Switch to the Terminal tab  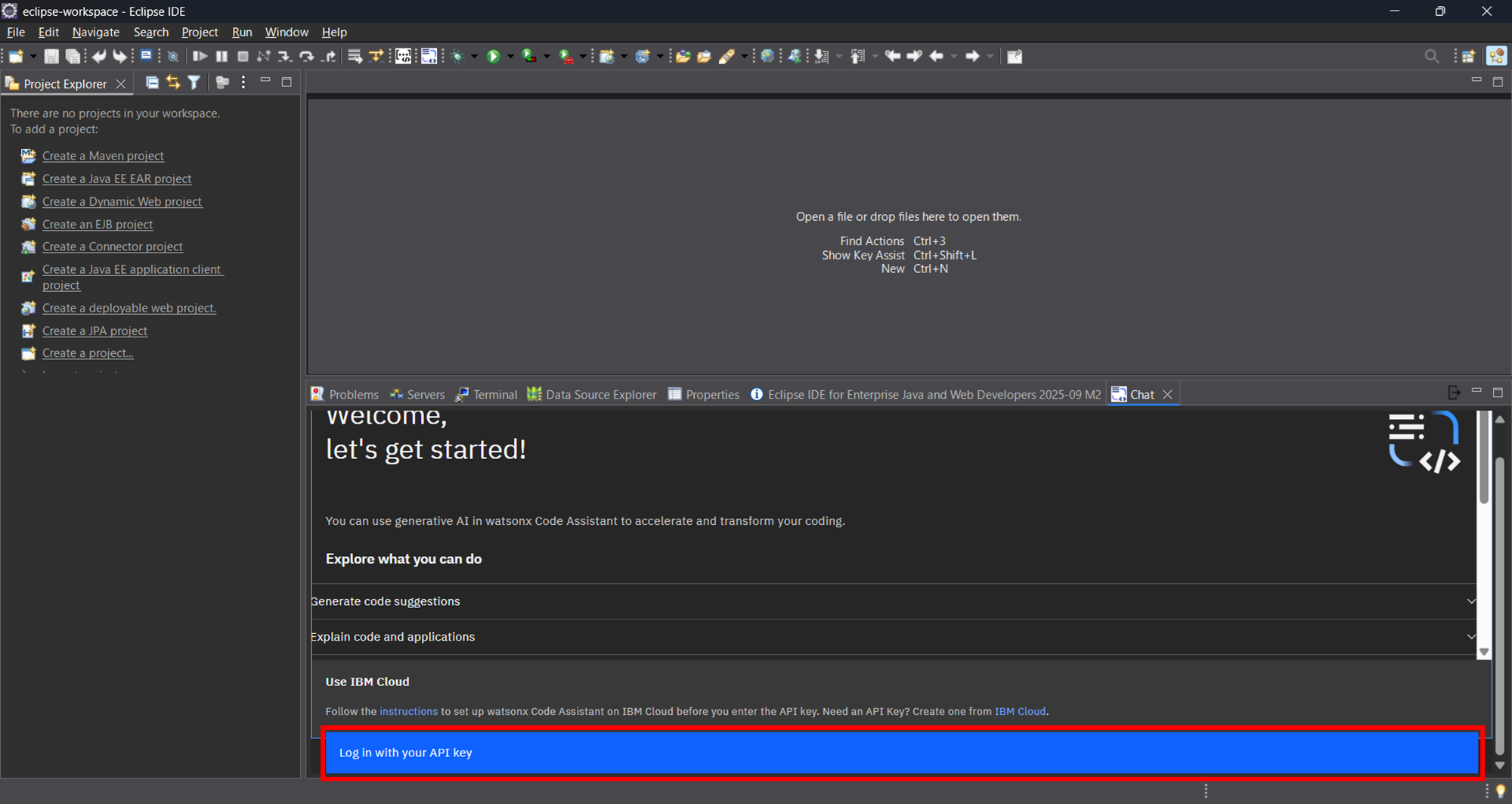click(x=494, y=394)
